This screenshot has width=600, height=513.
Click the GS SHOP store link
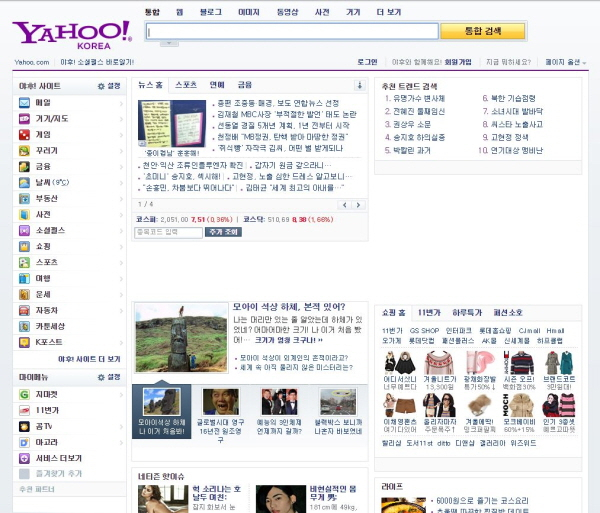pos(424,331)
